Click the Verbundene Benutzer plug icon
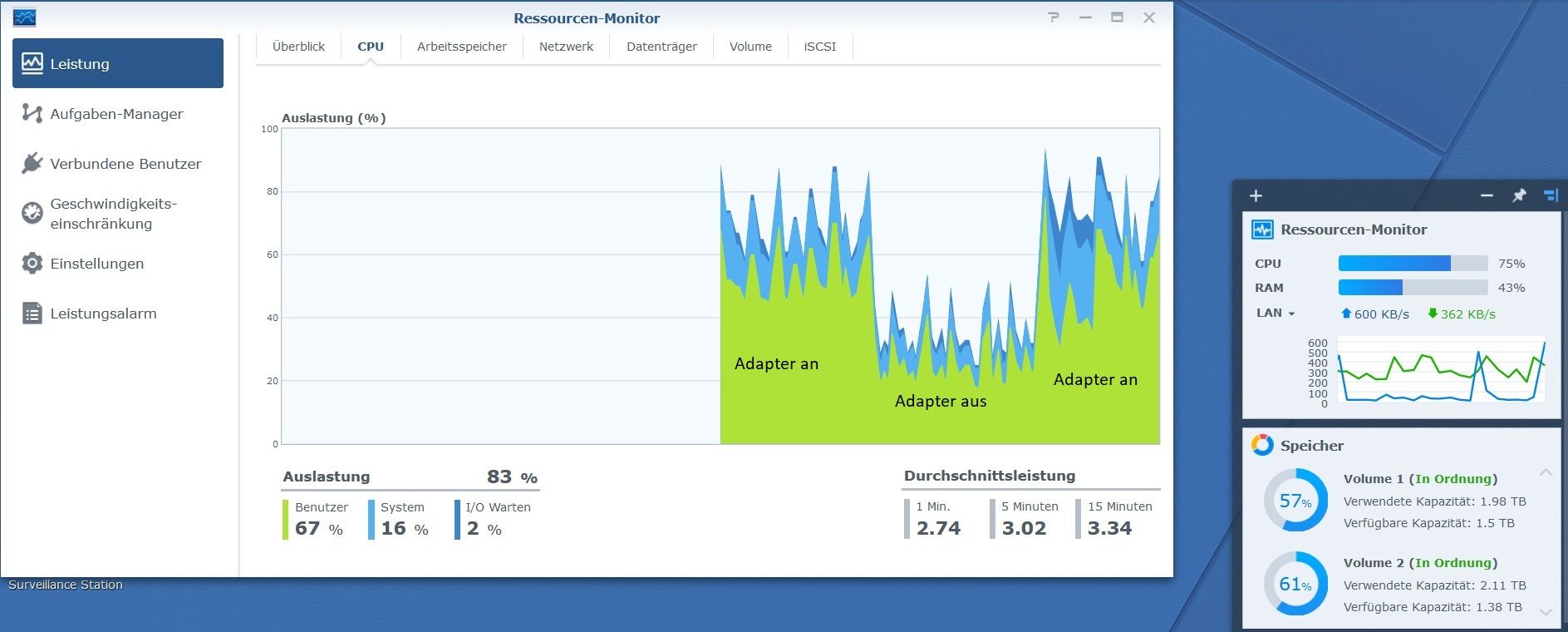Screen dimensions: 1568x632 32,163
